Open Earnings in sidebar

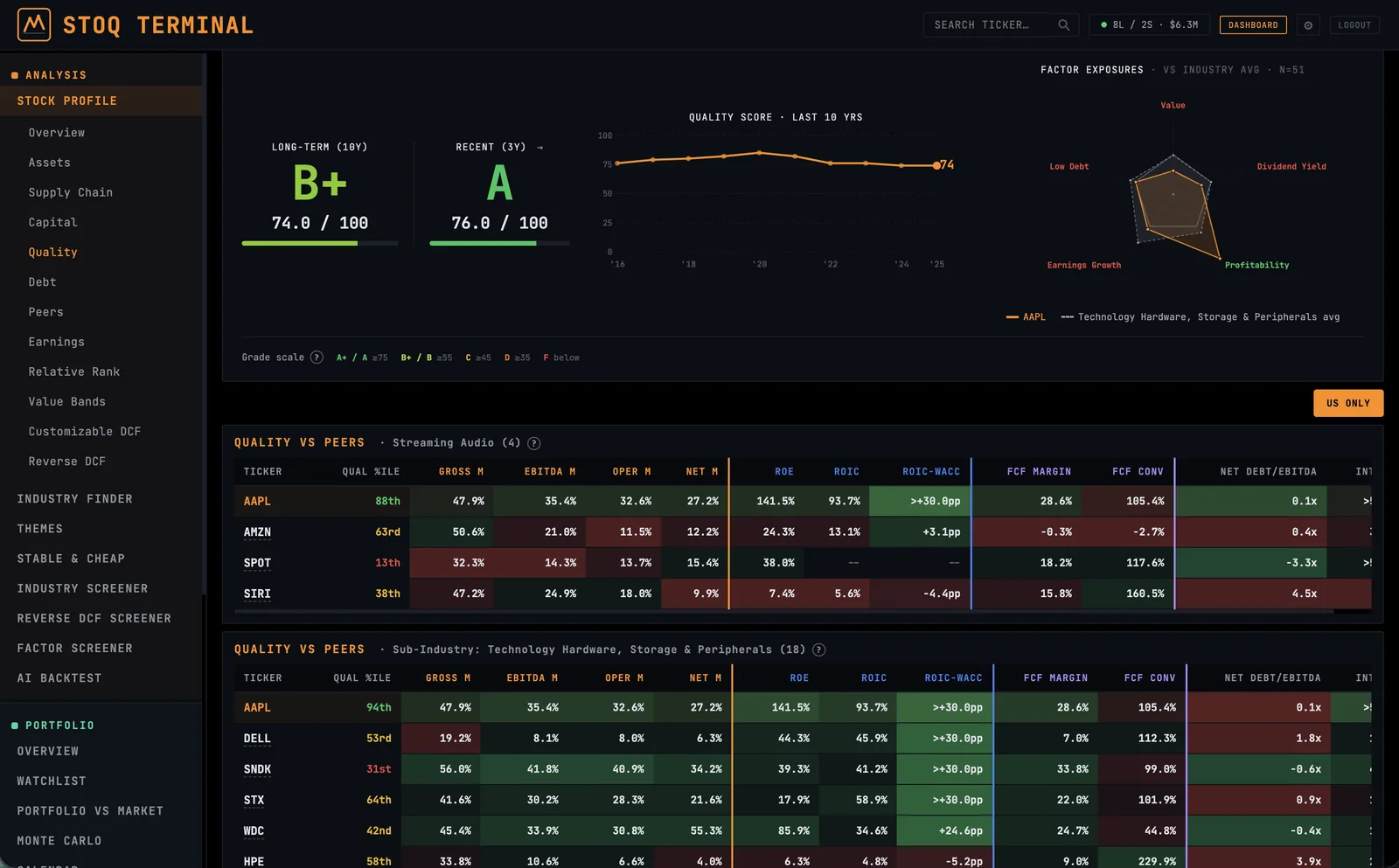(57, 342)
